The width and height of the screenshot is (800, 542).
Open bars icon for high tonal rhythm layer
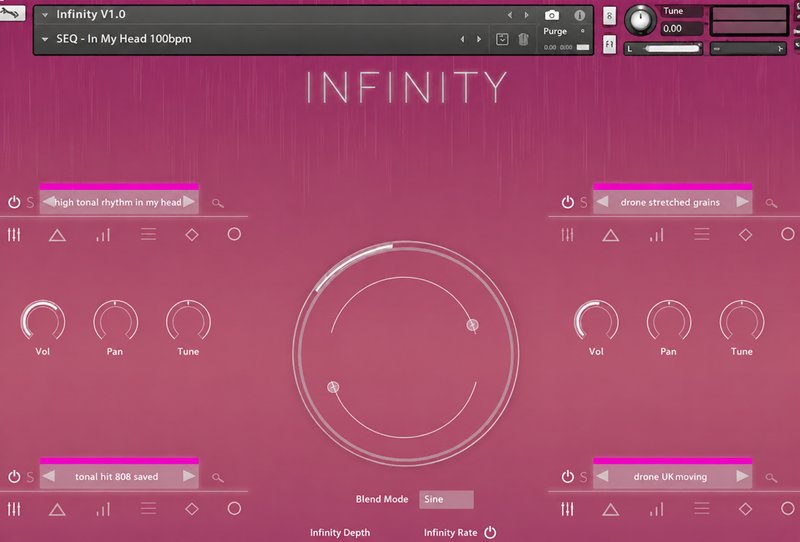(103, 235)
